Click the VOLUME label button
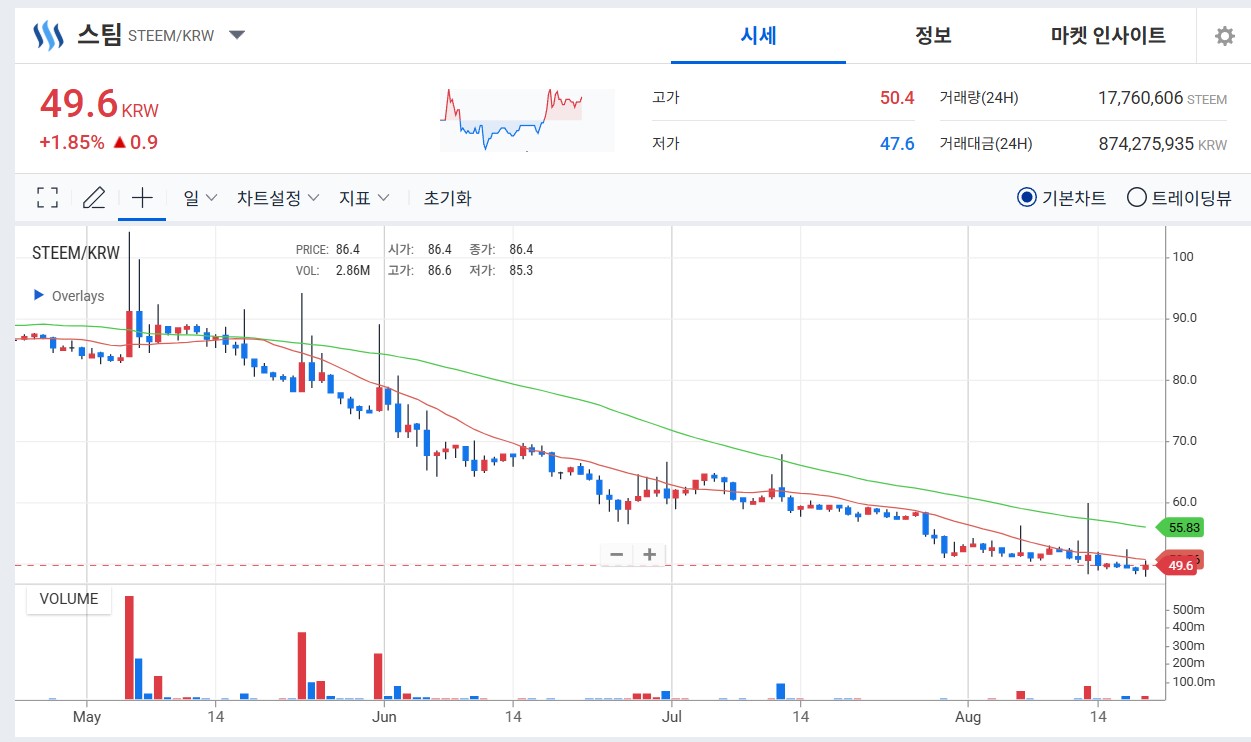This screenshot has width=1251, height=742. tap(69, 599)
